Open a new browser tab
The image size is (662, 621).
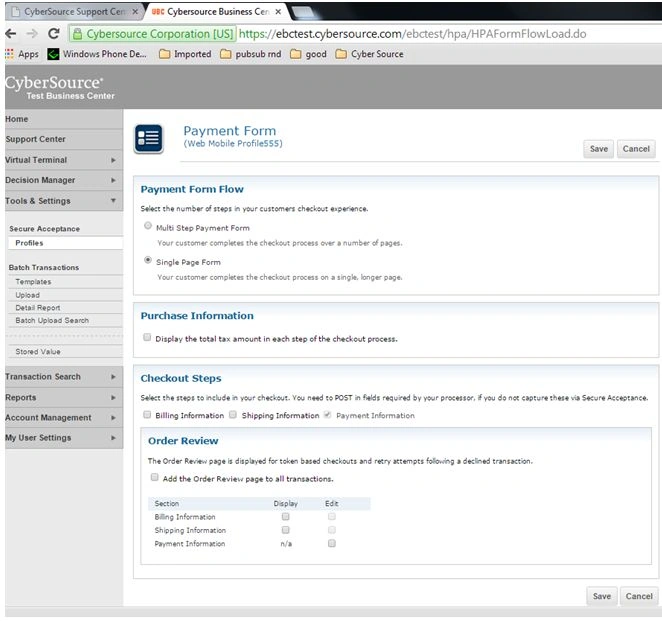(304, 13)
